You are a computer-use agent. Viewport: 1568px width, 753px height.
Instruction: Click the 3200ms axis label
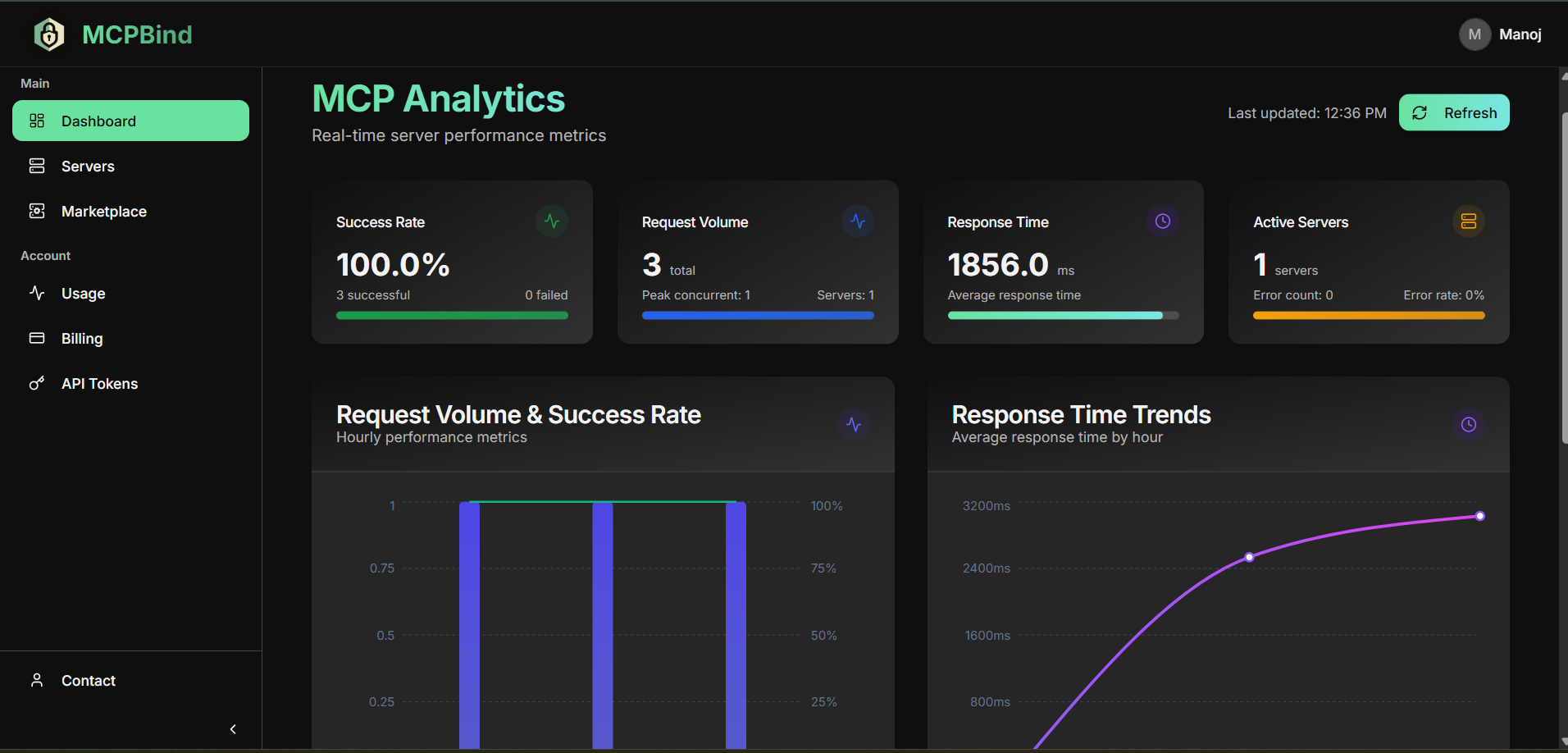click(987, 506)
